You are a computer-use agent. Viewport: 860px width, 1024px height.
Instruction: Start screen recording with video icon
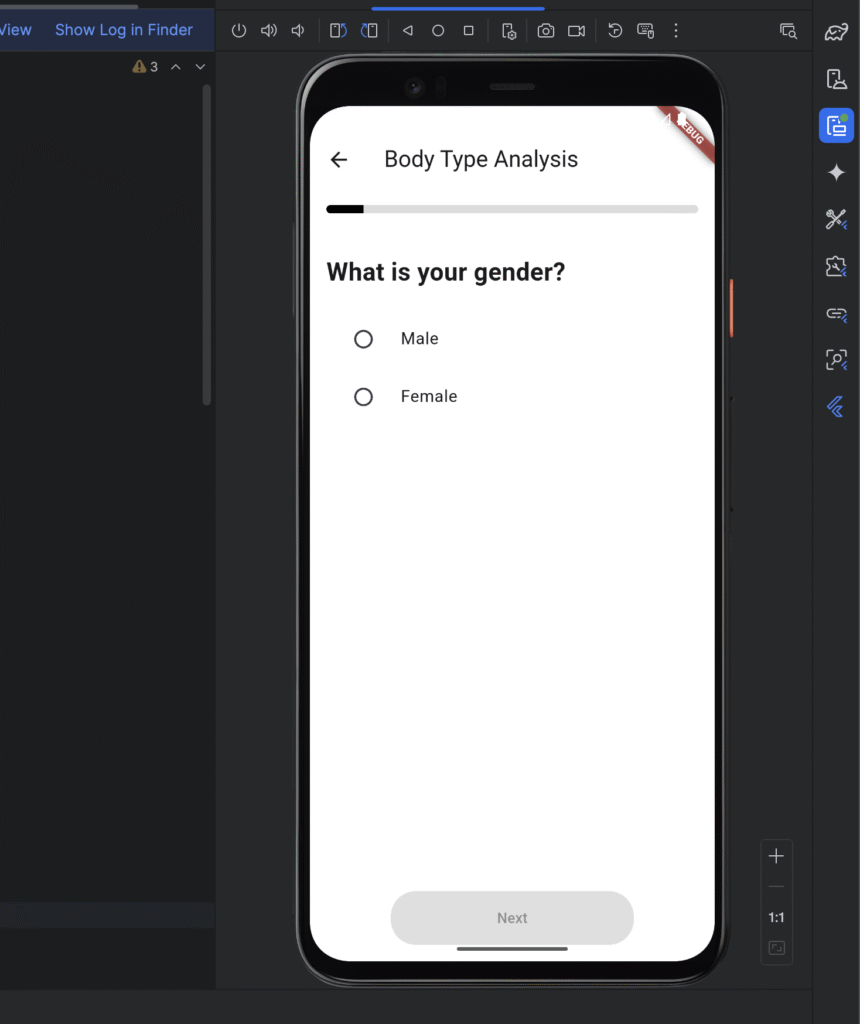tap(577, 31)
